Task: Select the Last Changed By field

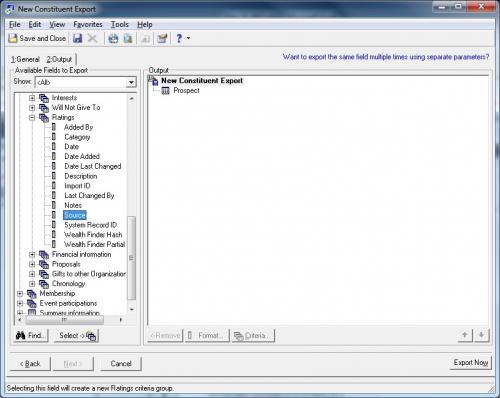Action: tap(89, 196)
